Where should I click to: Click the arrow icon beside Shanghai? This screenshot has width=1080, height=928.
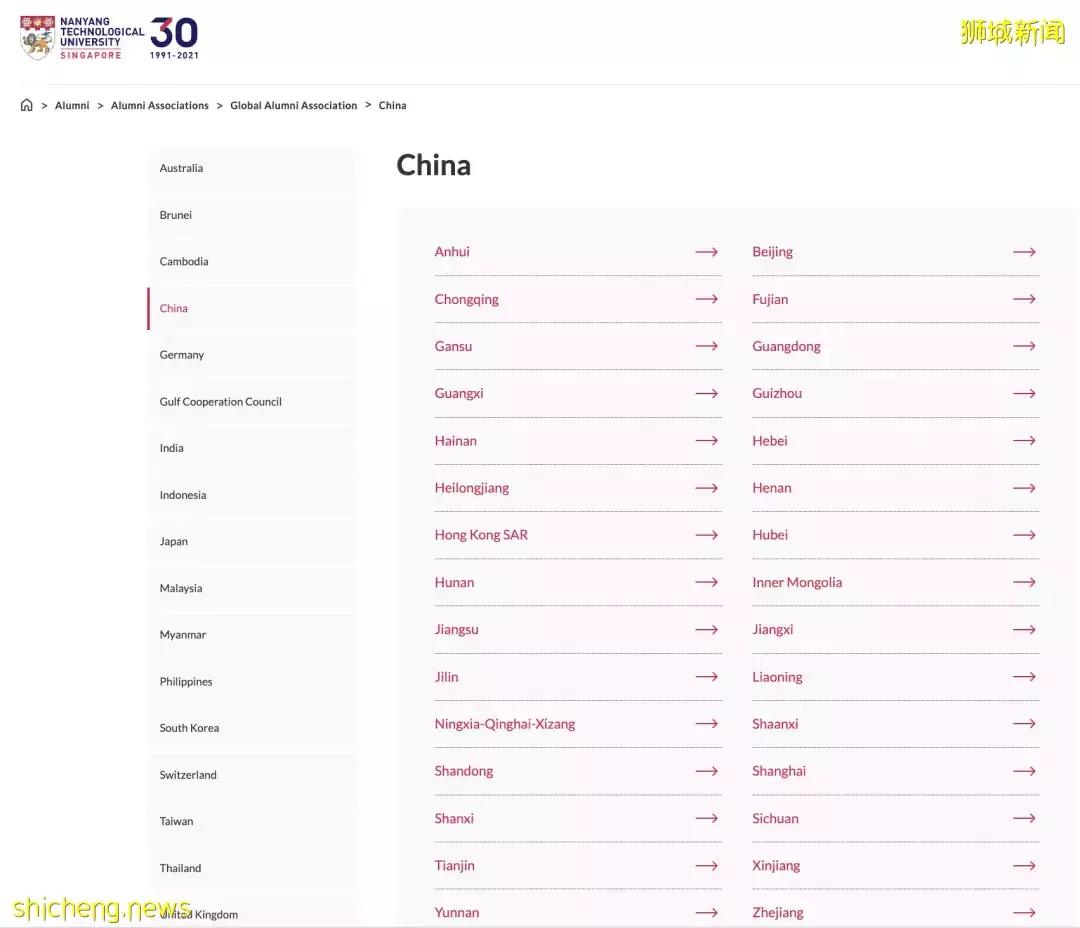pos(1023,771)
